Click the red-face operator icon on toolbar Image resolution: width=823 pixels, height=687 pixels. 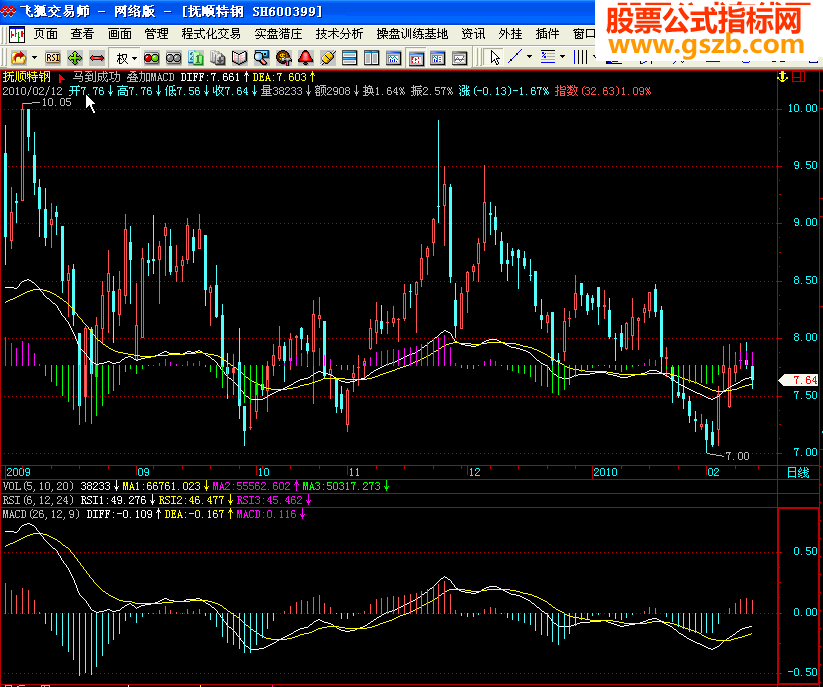[283, 57]
